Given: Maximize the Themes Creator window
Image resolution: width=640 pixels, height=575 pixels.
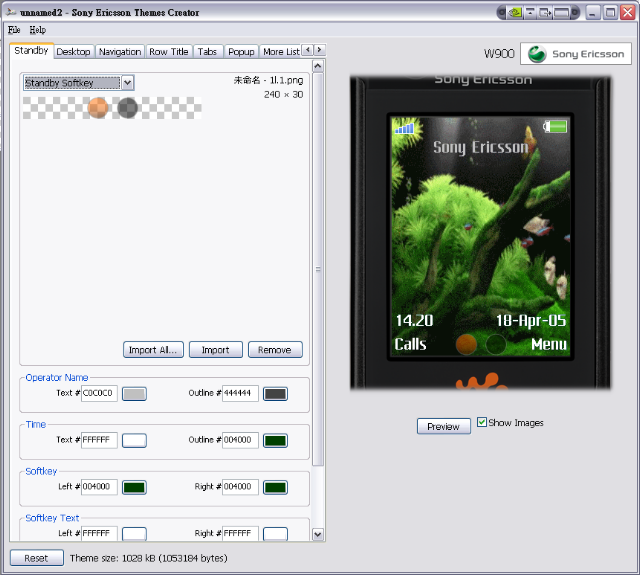Looking at the screenshot, I should (x=610, y=13).
